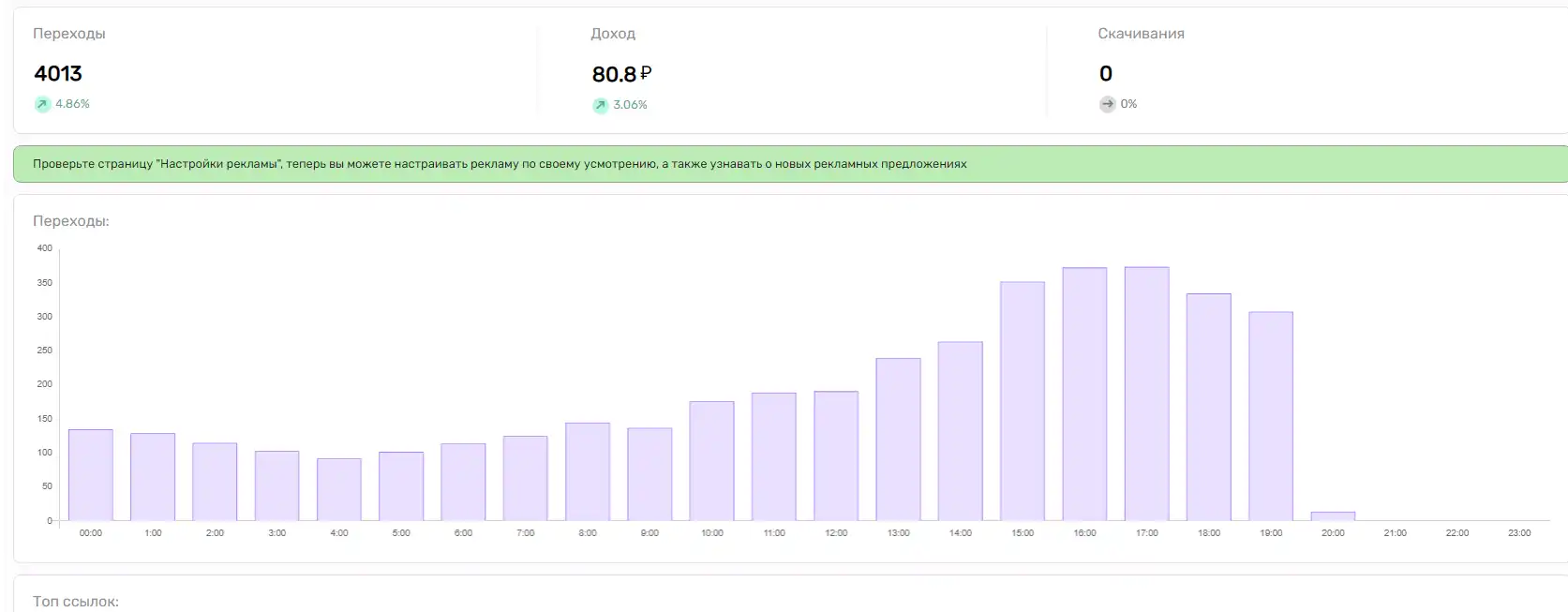Select the 19:00 bar in the chart
This screenshot has height=612, width=1568.
(x=1271, y=416)
